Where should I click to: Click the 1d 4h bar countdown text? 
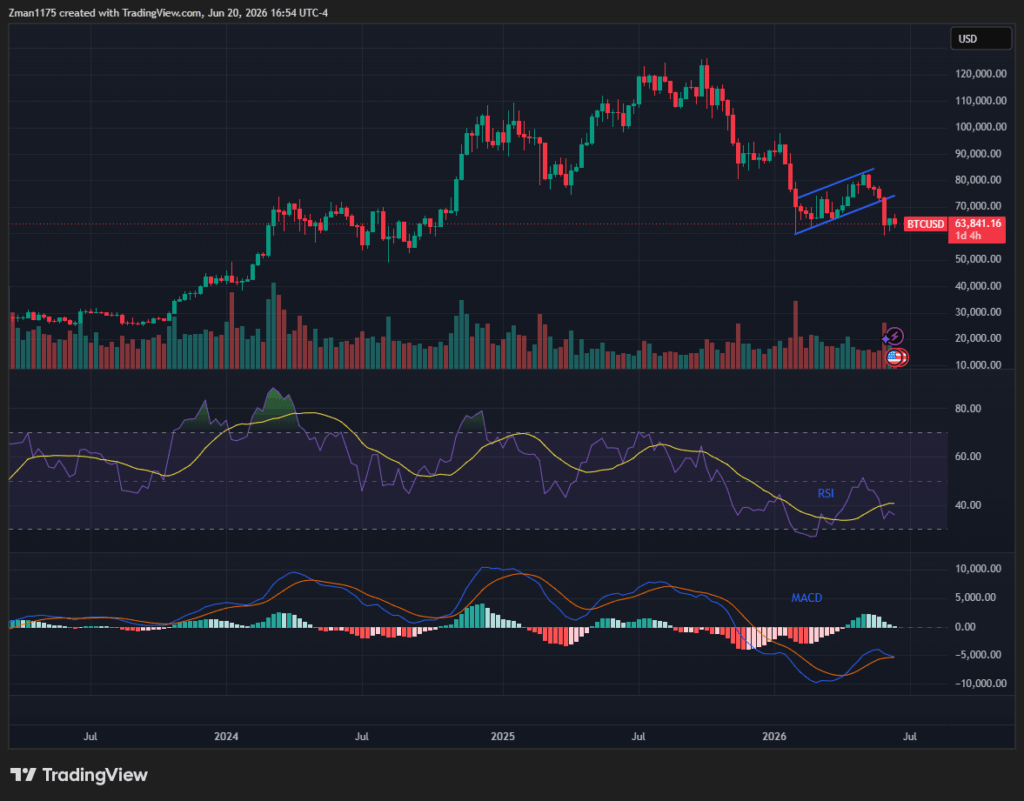(x=968, y=236)
